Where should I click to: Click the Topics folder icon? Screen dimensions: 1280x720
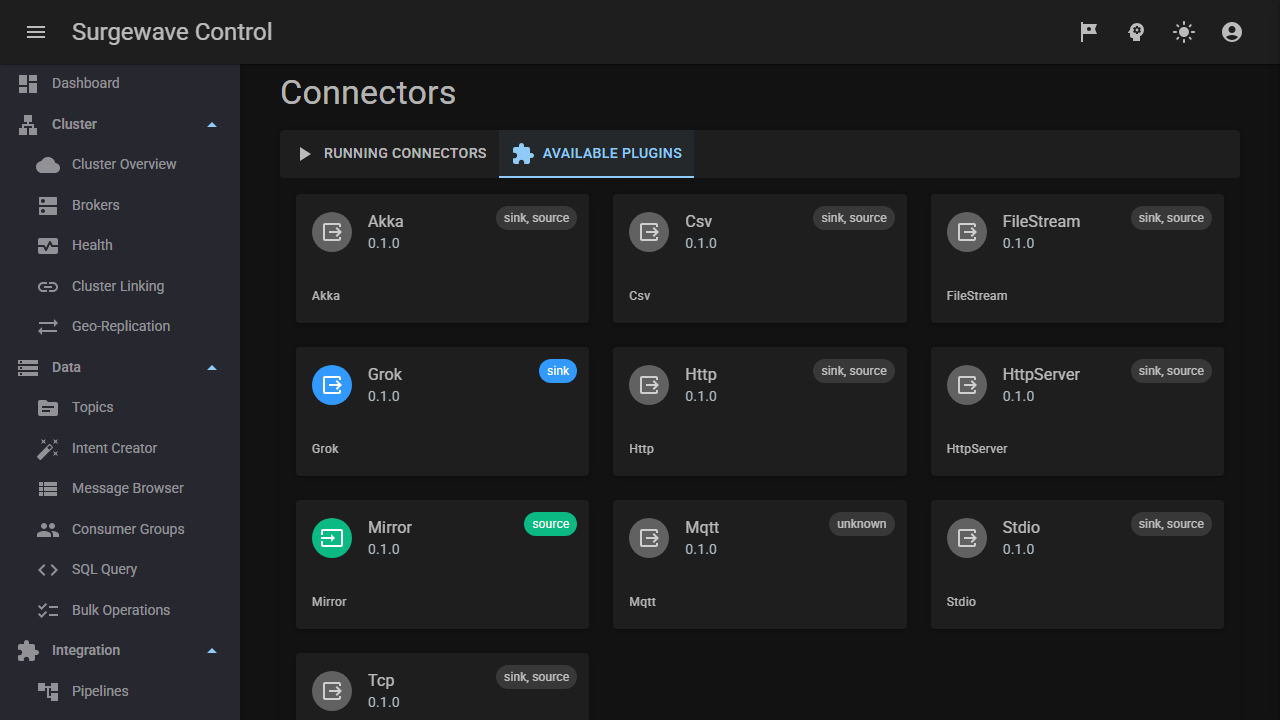[48, 408]
